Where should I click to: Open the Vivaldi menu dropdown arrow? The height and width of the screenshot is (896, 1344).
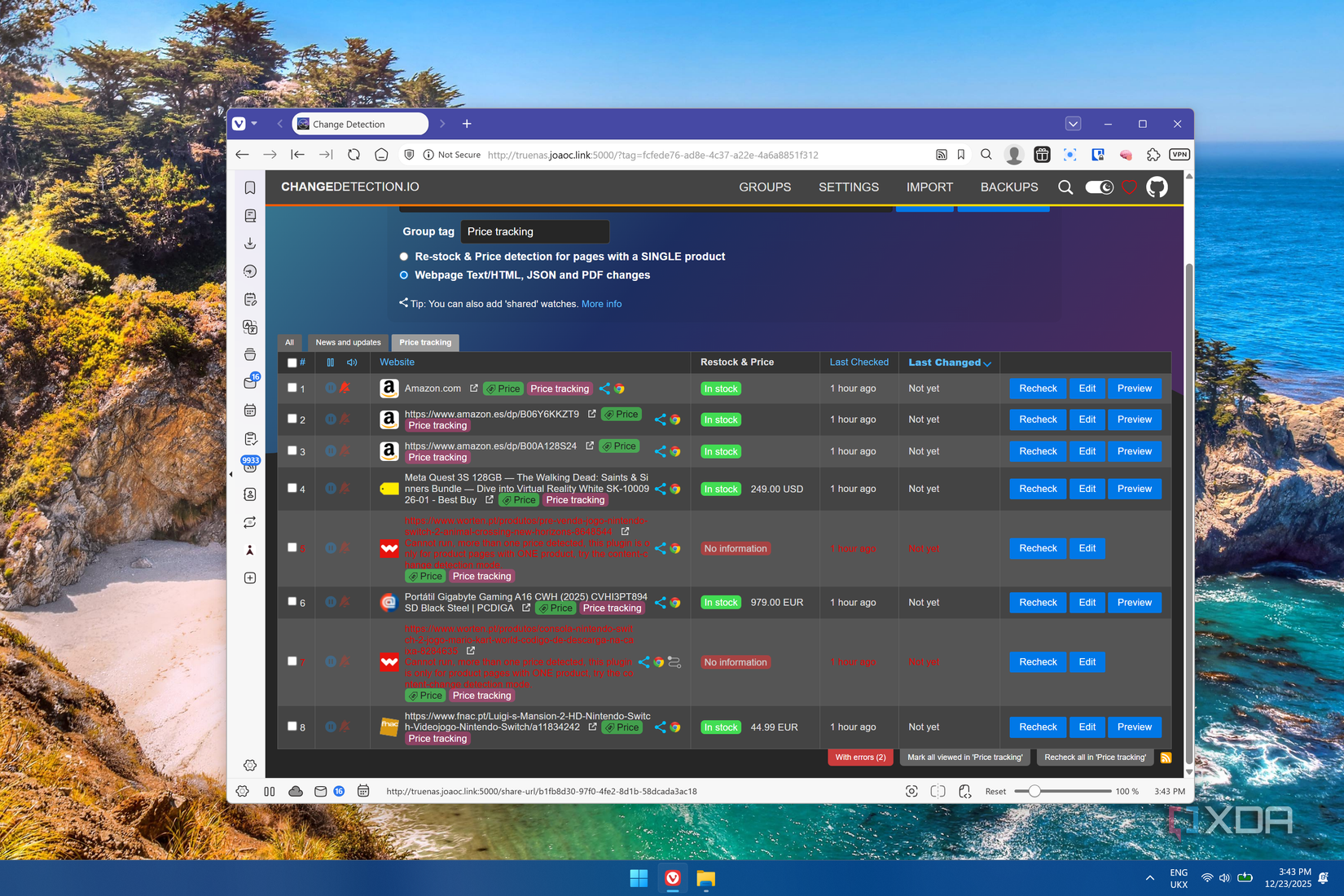pyautogui.click(x=253, y=123)
